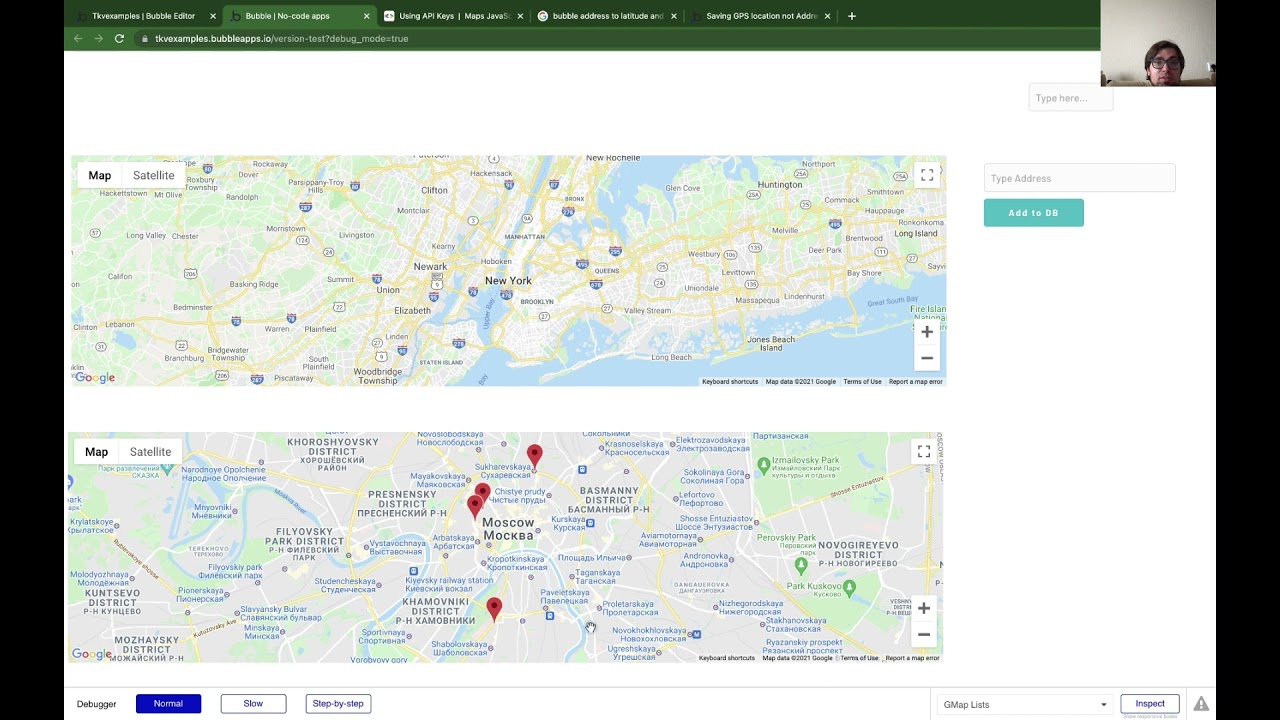The width and height of the screenshot is (1280, 720).
Task: Click the New York city label
Action: coord(508,281)
